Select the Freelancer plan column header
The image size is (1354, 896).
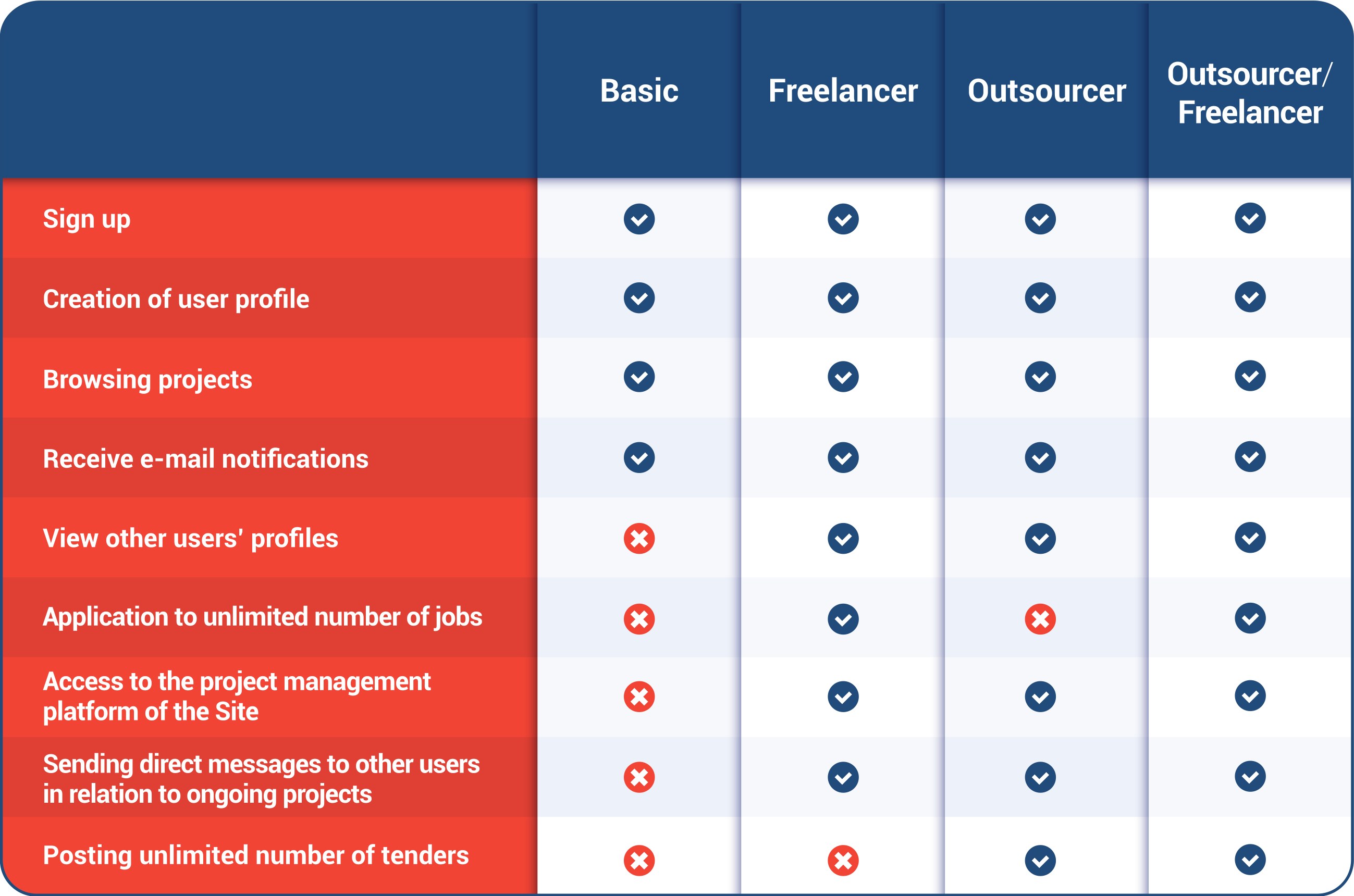(843, 91)
